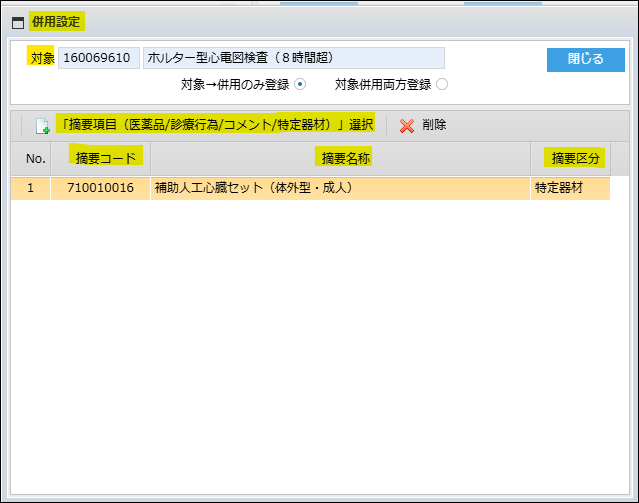Click the add-document icon for 摘要項目 selection

(x=42, y=126)
